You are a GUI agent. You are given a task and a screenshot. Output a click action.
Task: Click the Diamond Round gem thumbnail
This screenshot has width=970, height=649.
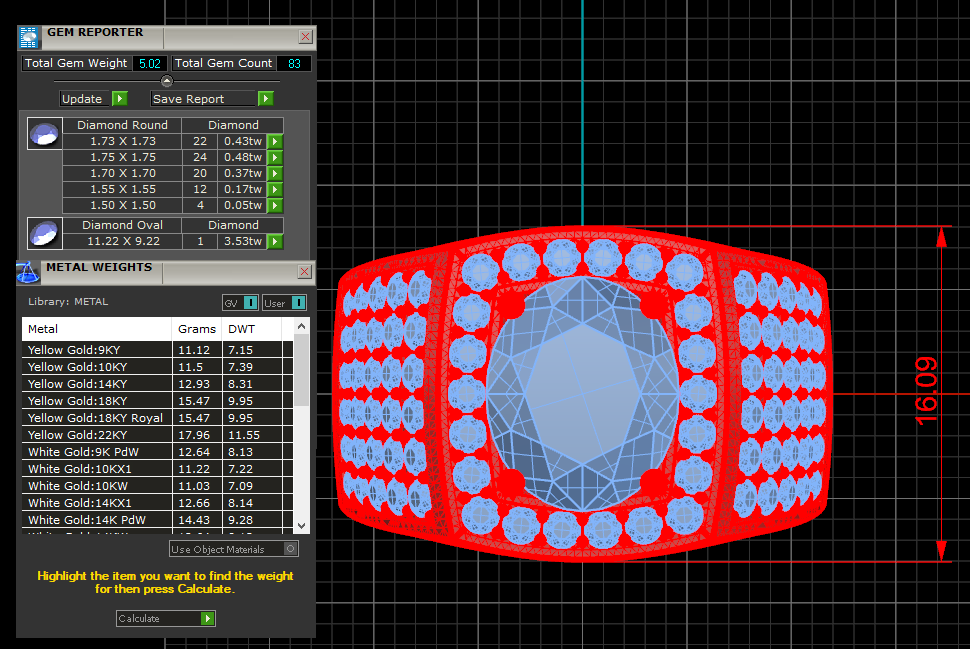43,133
